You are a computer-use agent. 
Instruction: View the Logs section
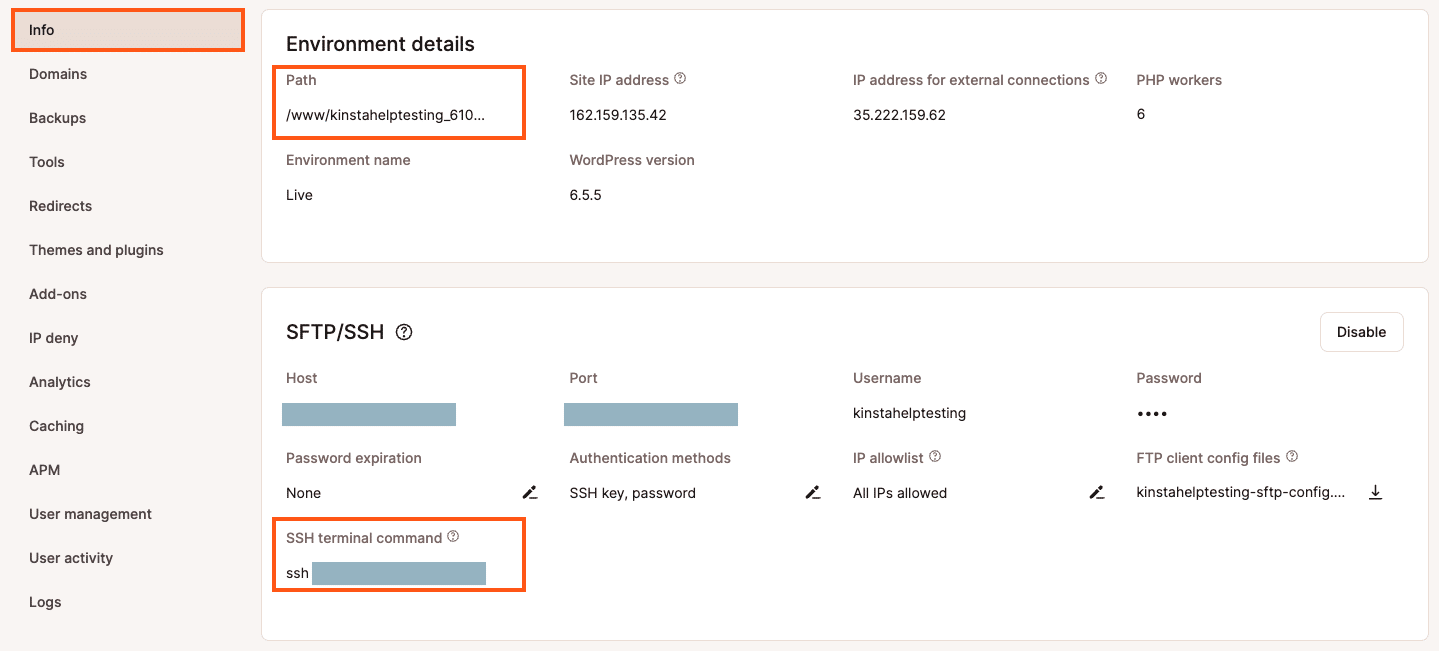coord(45,602)
